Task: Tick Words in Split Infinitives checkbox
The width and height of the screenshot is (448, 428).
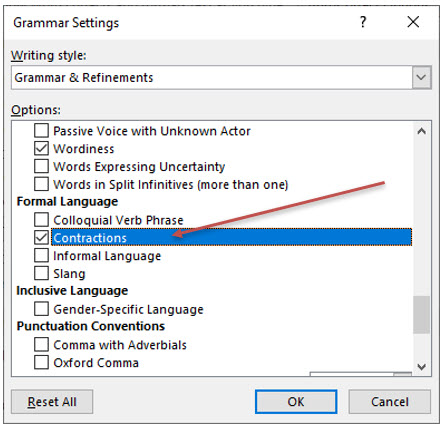Action: (41, 184)
